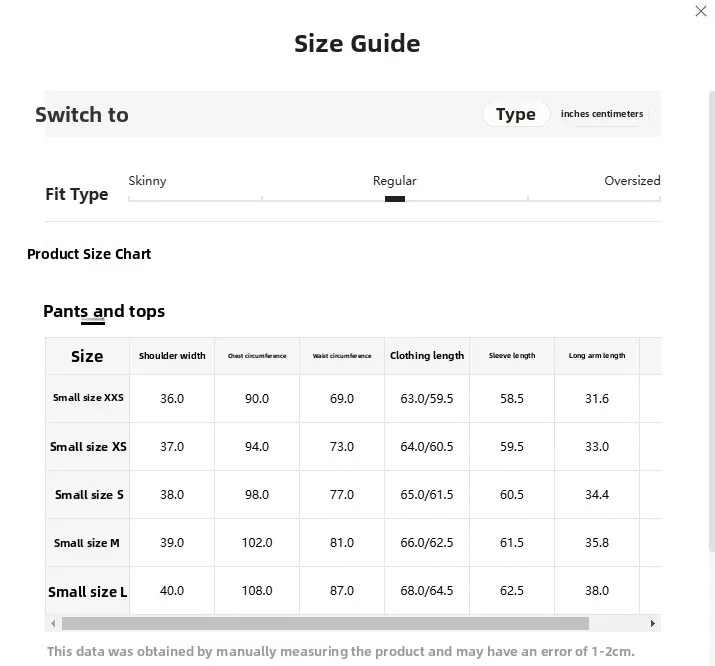Click the 39.0 shoulder width cell
715x666 pixels.
coord(172,543)
